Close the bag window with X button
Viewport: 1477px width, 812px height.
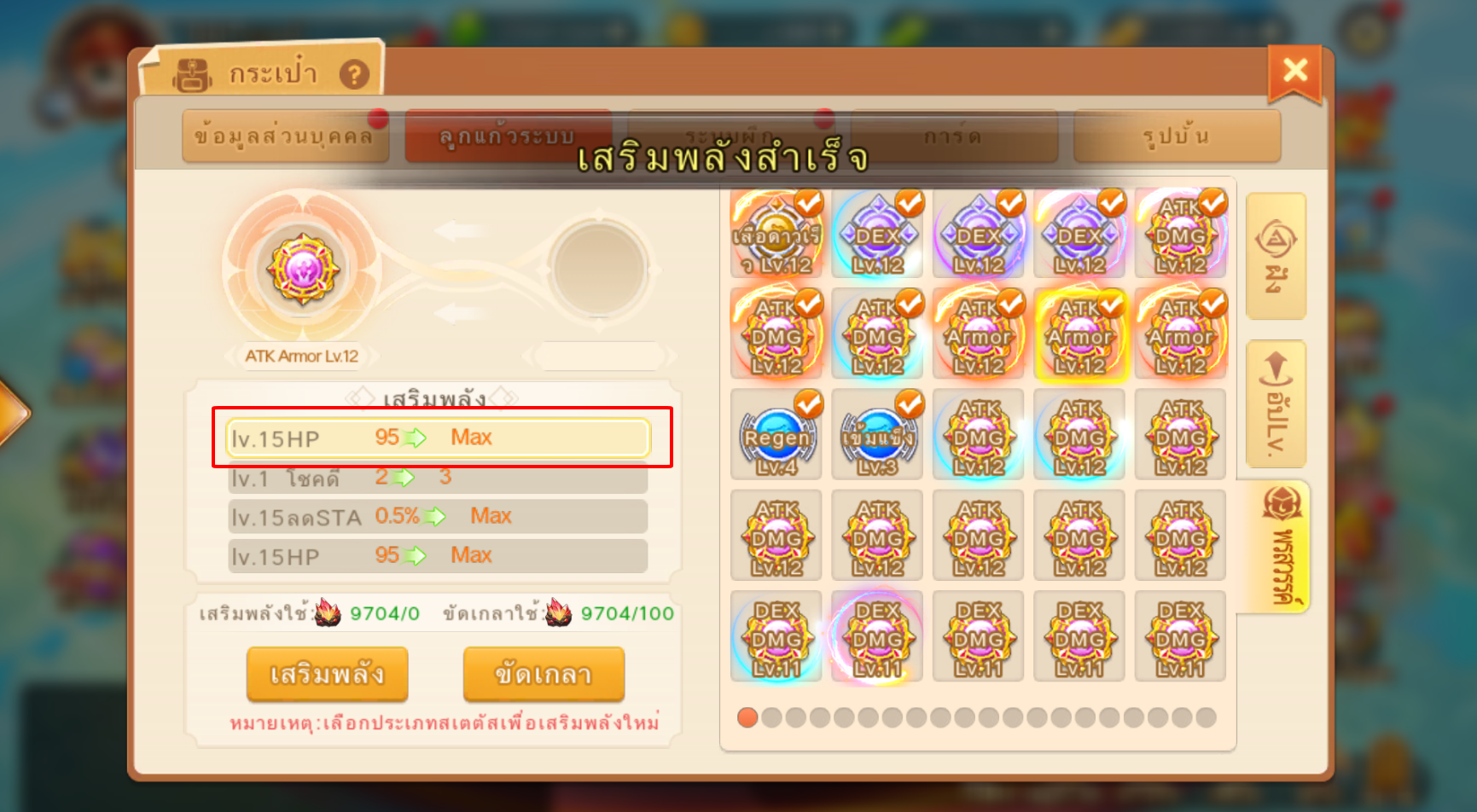(1295, 70)
